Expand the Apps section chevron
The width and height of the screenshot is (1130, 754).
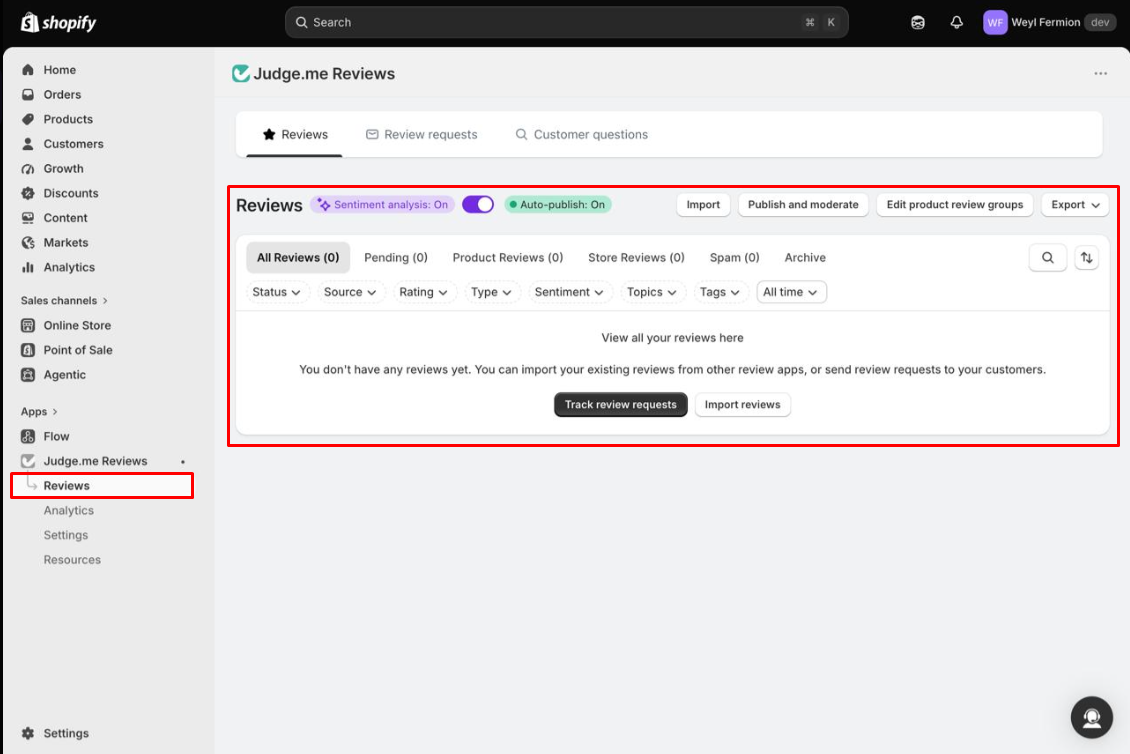pyautogui.click(x=55, y=412)
